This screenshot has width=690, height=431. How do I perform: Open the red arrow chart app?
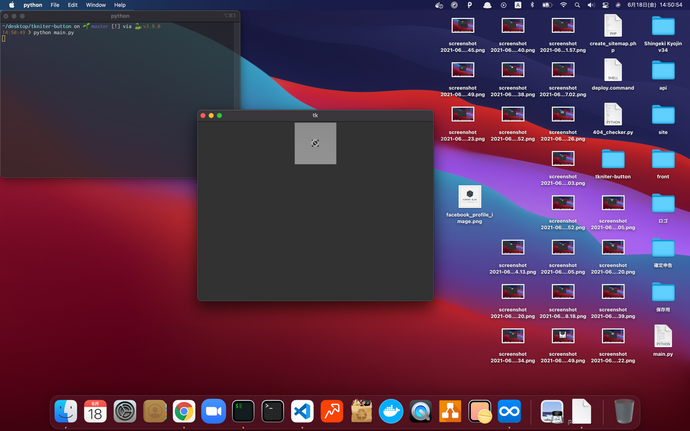[x=332, y=411]
